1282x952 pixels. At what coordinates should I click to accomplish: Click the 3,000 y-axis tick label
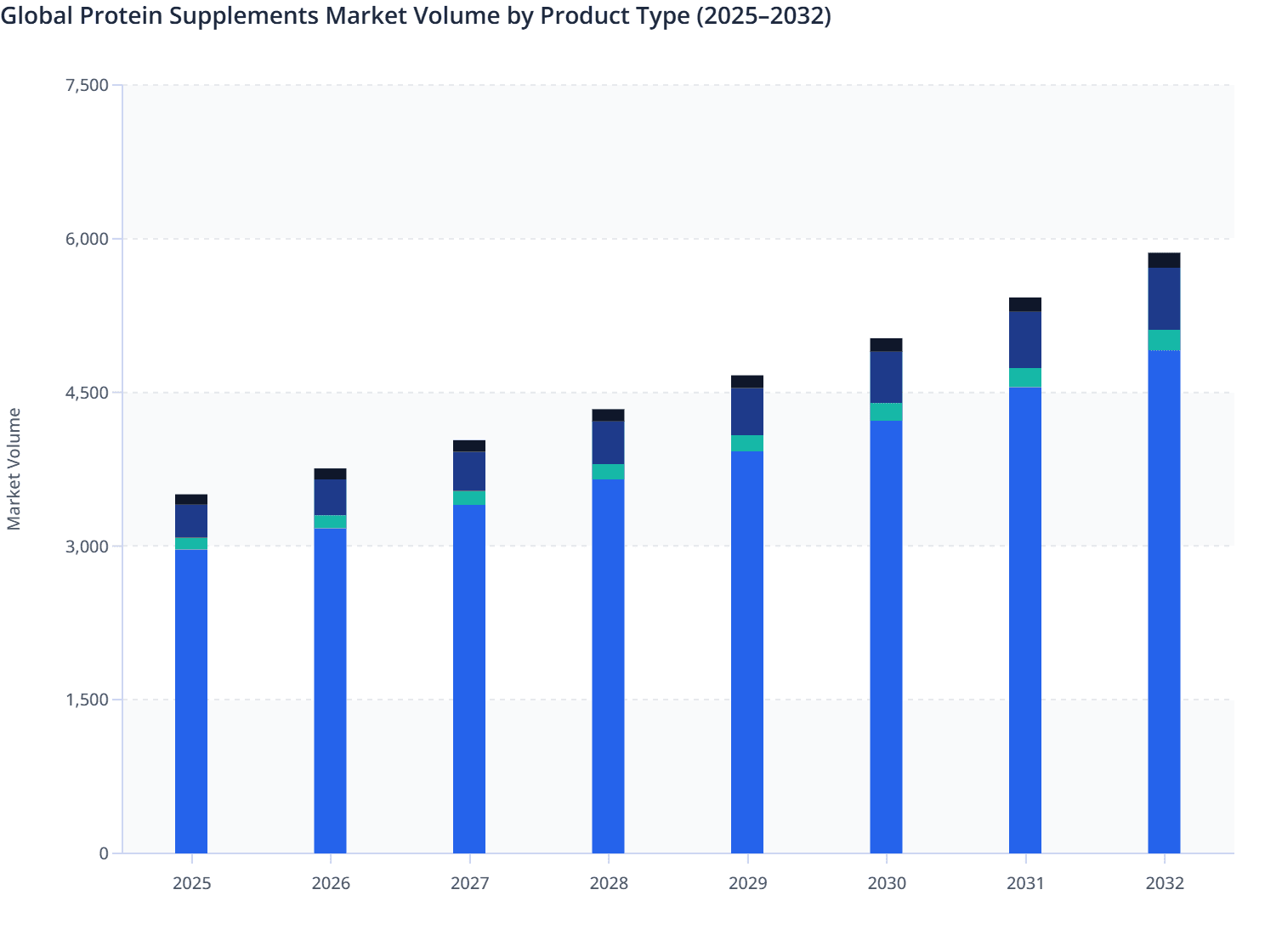(88, 546)
